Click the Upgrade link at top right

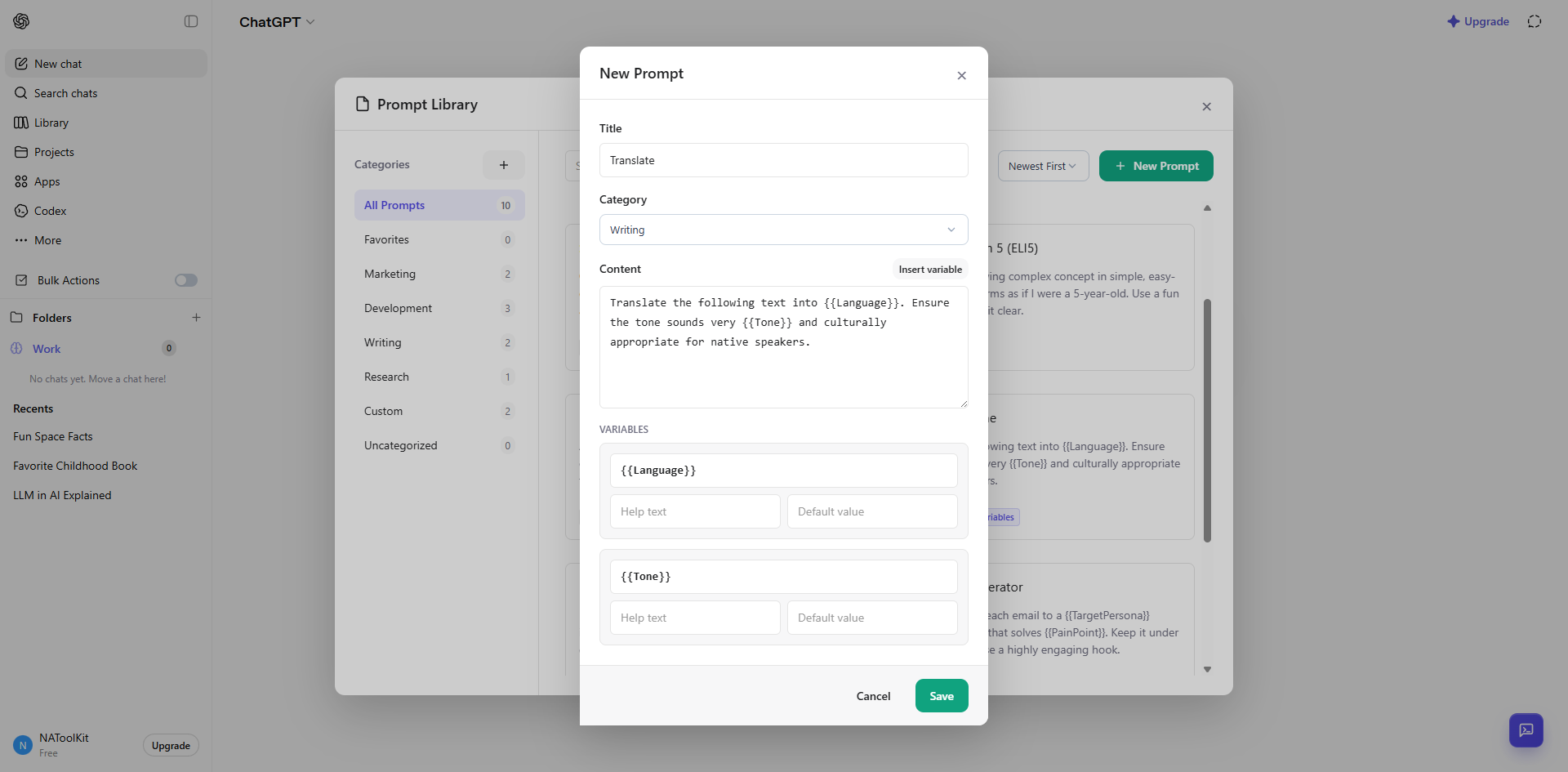pyautogui.click(x=1478, y=21)
